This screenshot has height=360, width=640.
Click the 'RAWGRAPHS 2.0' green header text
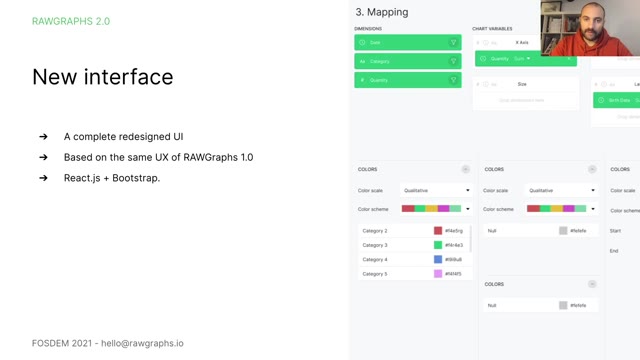(x=71, y=21)
